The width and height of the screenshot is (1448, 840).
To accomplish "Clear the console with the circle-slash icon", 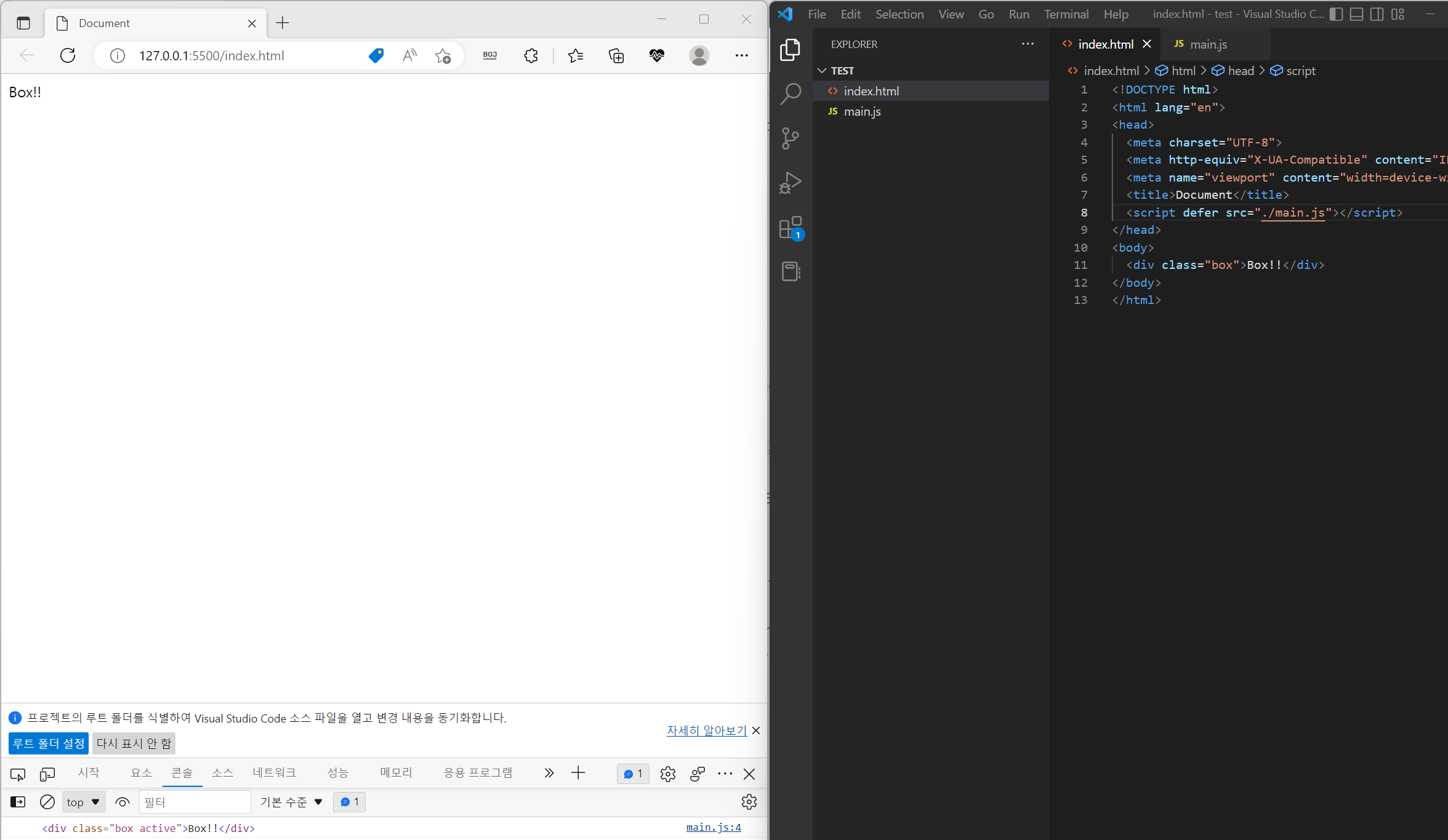I will point(47,802).
